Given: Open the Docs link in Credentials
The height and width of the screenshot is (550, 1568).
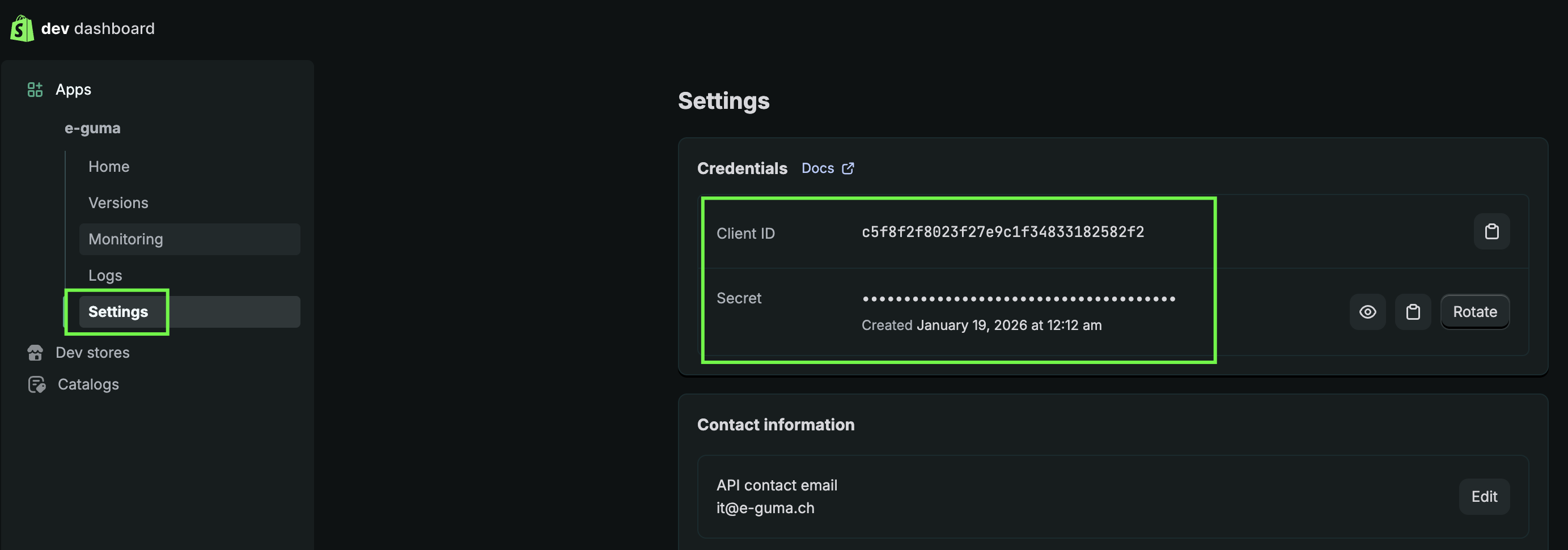Looking at the screenshot, I should 817,168.
